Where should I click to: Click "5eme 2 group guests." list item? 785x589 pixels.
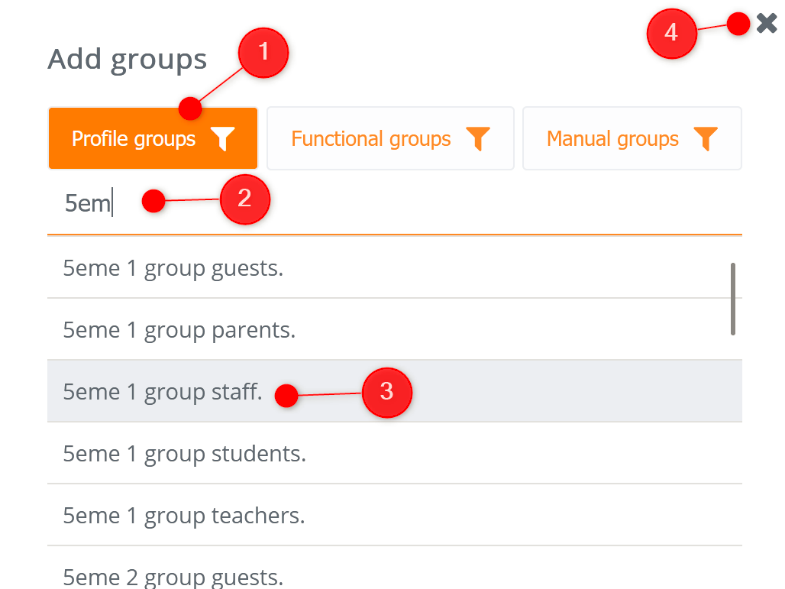coord(173,576)
